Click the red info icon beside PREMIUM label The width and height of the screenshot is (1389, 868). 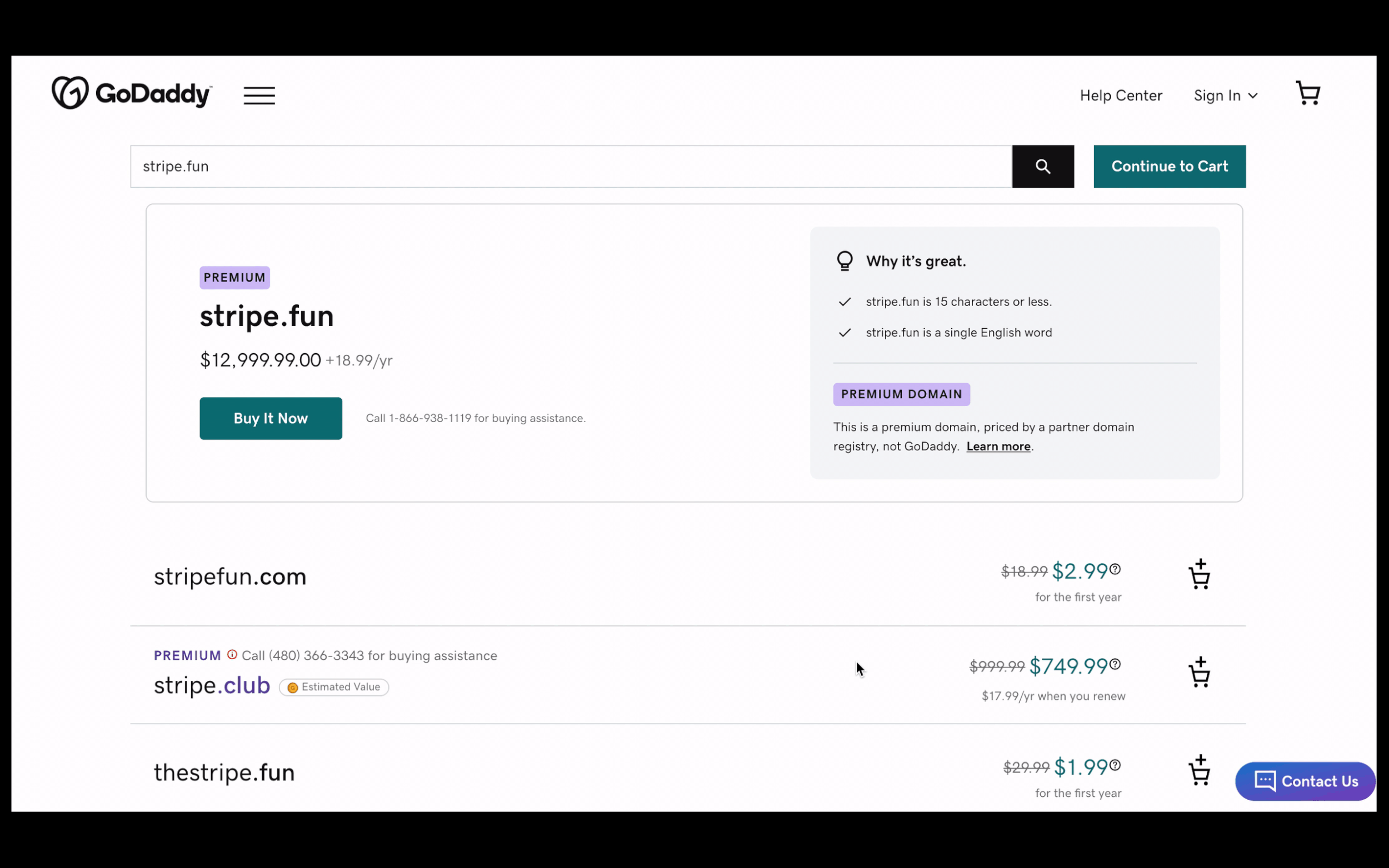[x=232, y=654]
